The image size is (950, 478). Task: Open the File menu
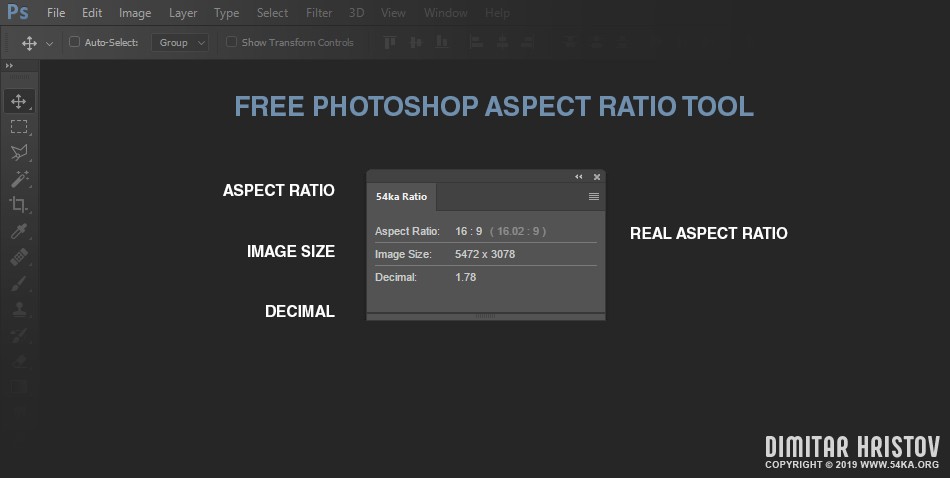56,13
